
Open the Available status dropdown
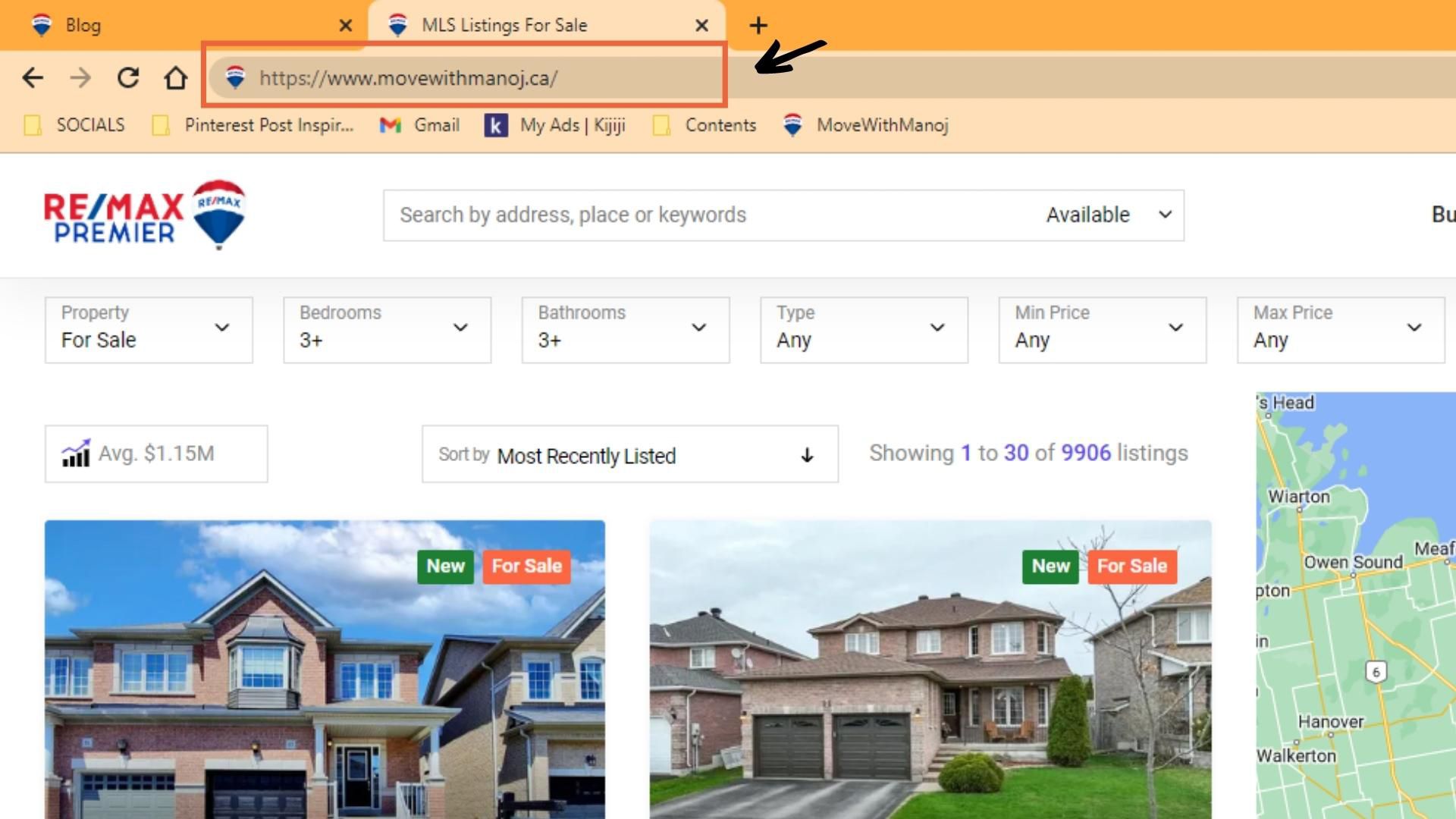[x=1108, y=215]
